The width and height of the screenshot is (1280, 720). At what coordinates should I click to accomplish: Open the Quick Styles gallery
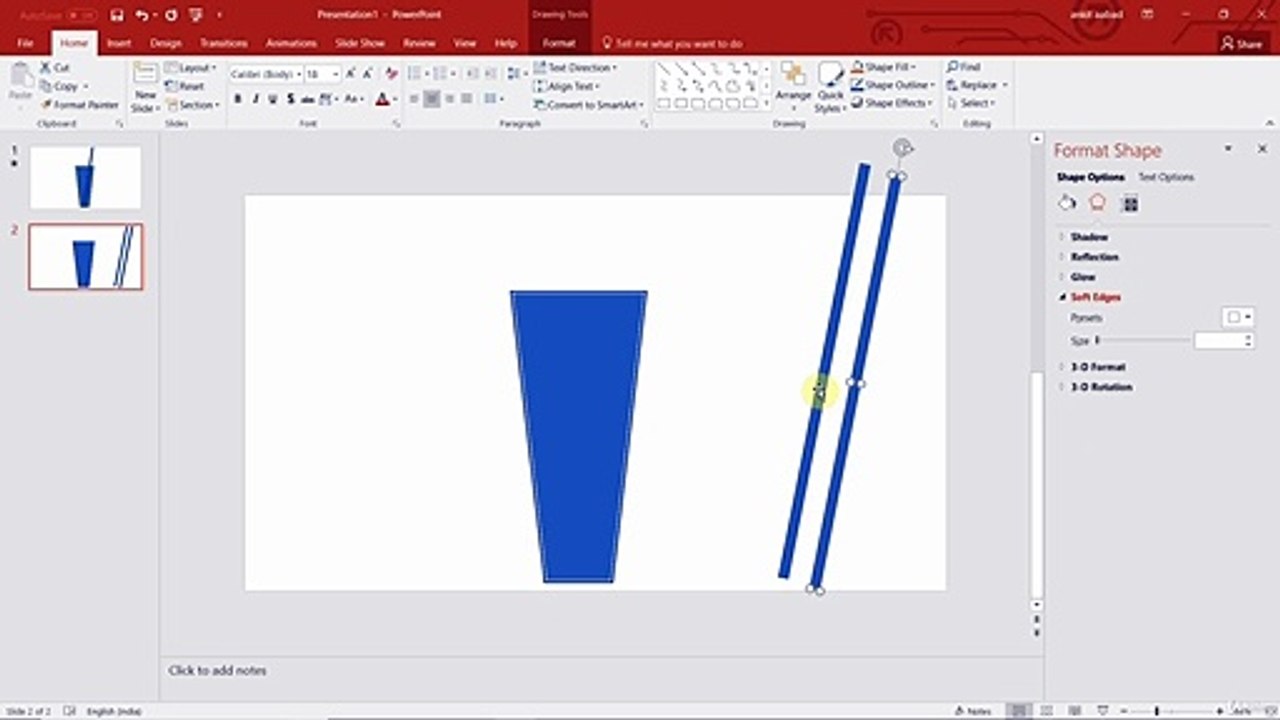[830, 88]
